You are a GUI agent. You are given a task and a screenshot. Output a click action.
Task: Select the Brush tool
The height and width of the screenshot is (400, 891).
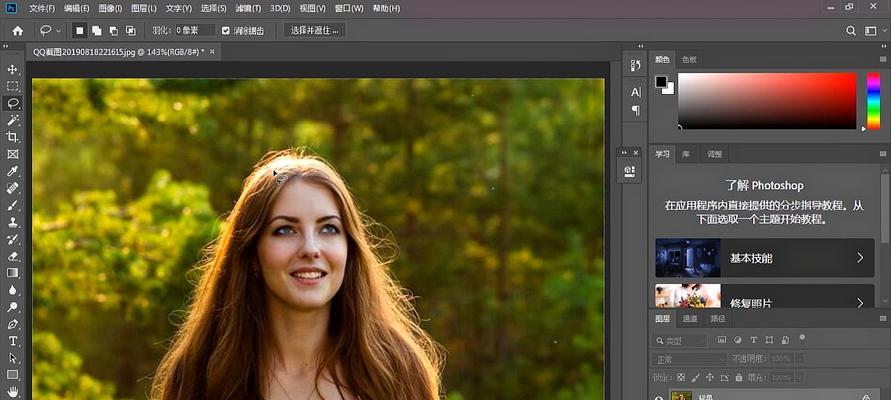pyautogui.click(x=13, y=205)
